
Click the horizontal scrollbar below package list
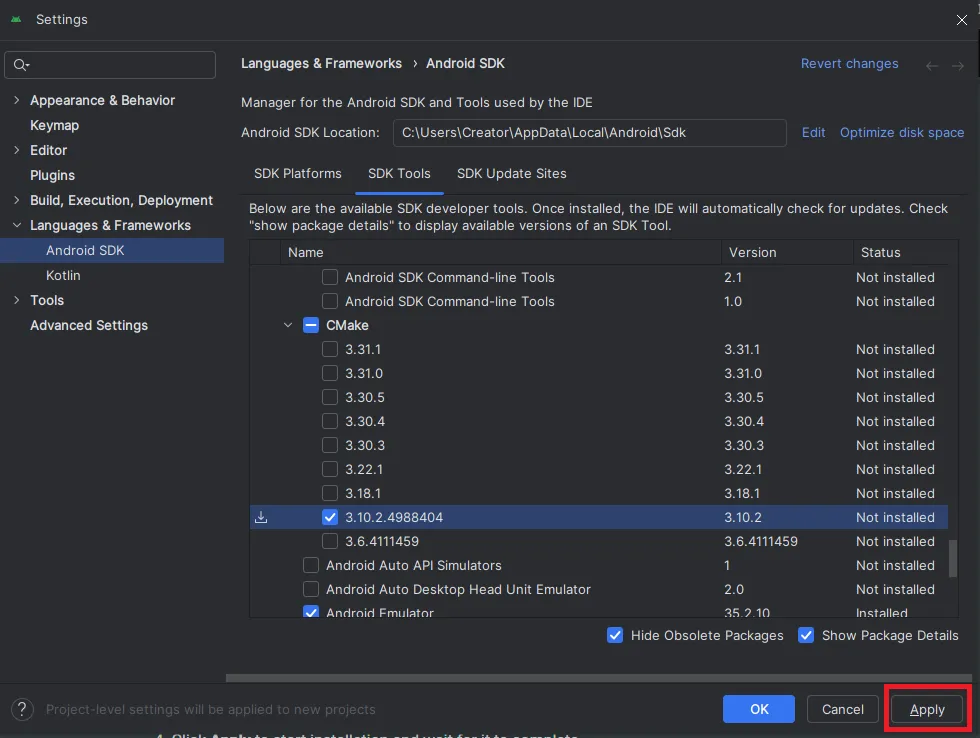(x=599, y=677)
